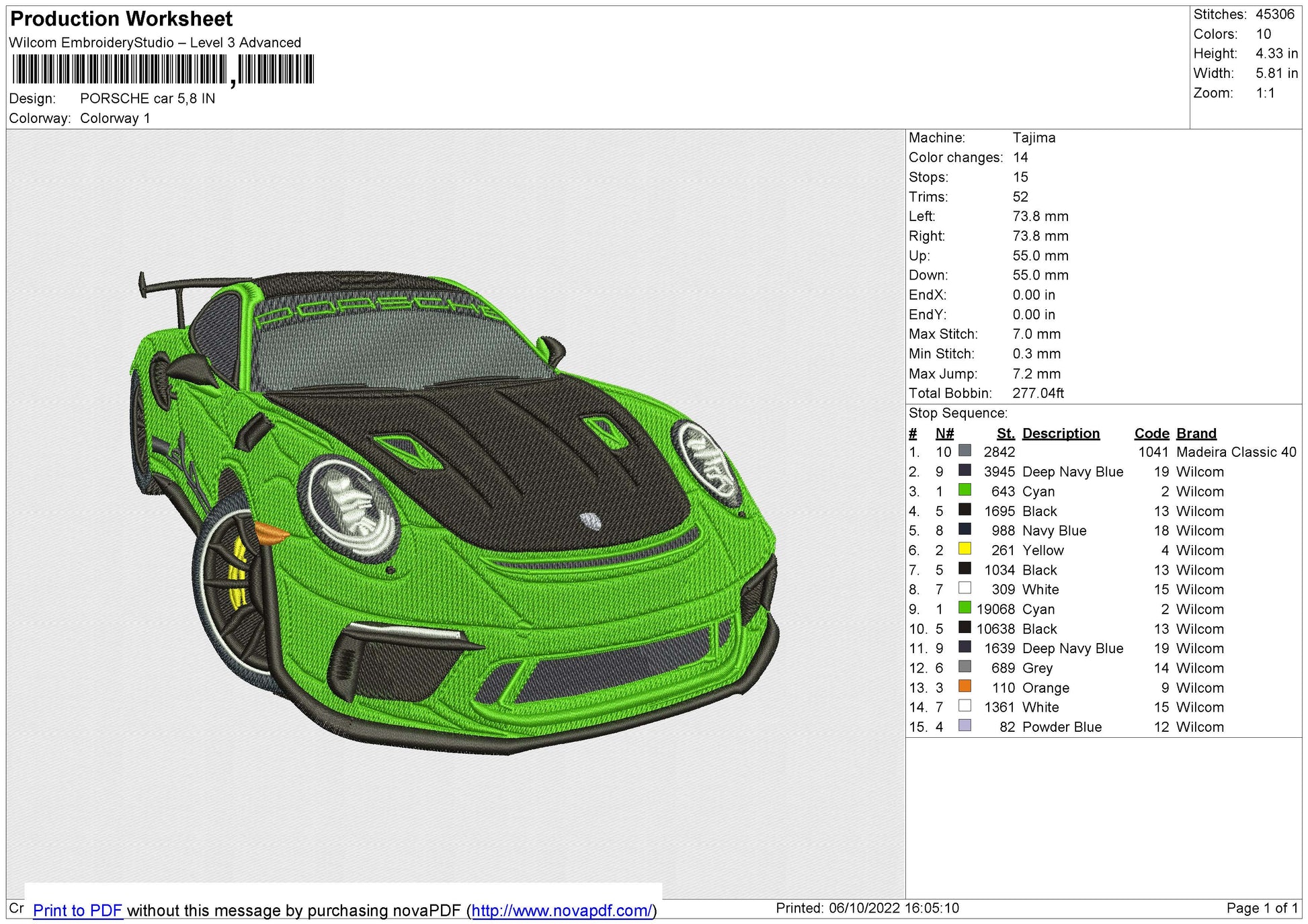
Task: Toggle the Navy Blue chip in stop 5
Action: click(965, 530)
